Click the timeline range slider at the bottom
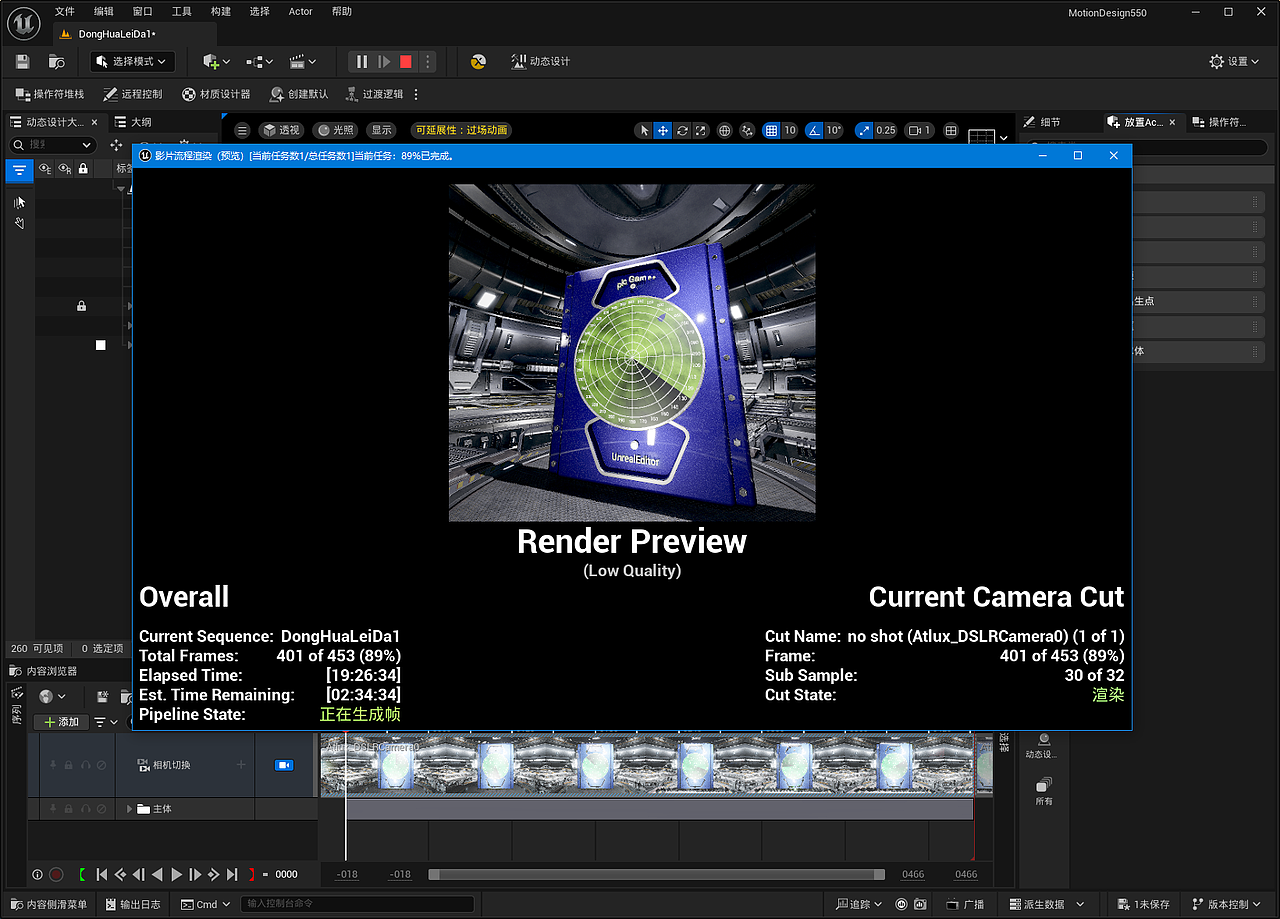 click(x=655, y=874)
